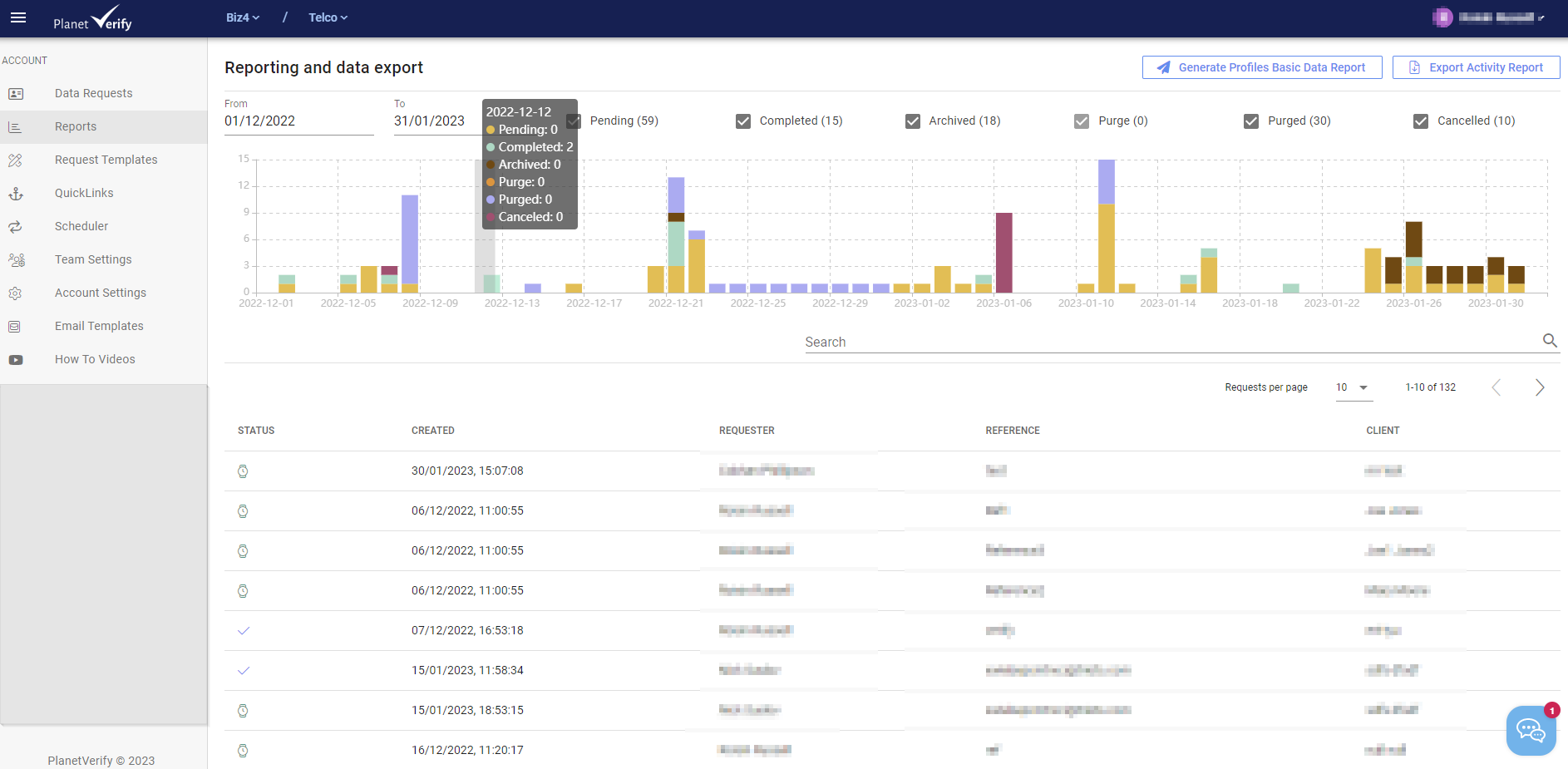Screen dimensions: 1568x769
Task: Click the How To Videos play icon
Action: 16,360
